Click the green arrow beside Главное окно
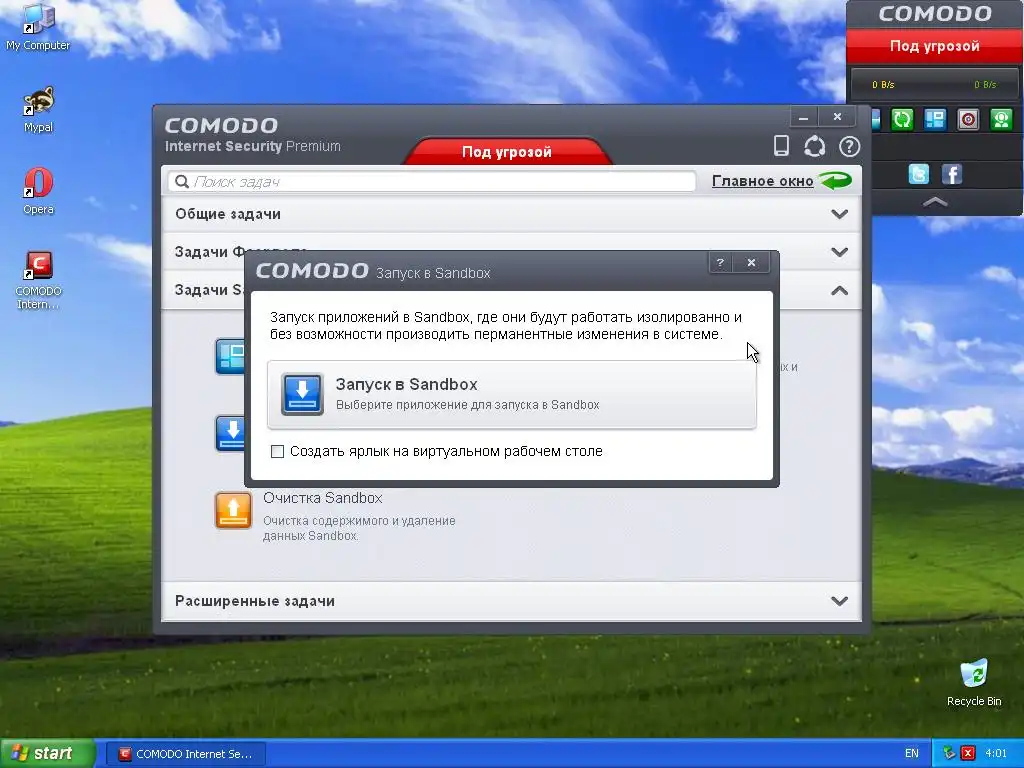Image resolution: width=1024 pixels, height=768 pixels. pos(836,180)
